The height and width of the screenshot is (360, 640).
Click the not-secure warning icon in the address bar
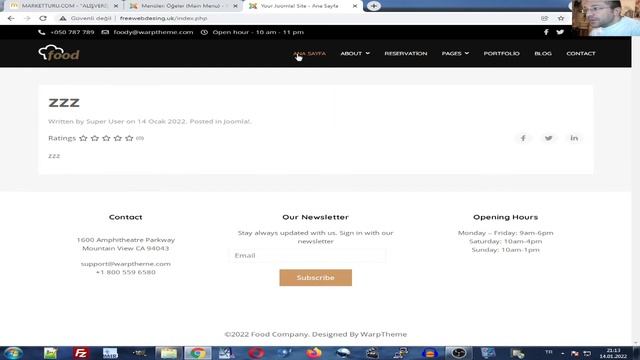click(62, 18)
